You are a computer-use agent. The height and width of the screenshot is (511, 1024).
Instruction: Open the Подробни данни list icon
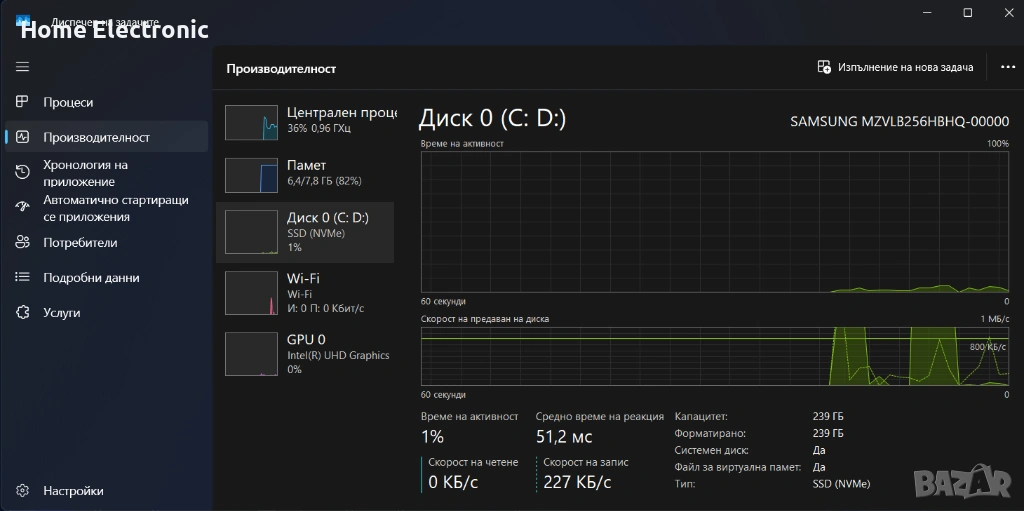[x=22, y=277]
